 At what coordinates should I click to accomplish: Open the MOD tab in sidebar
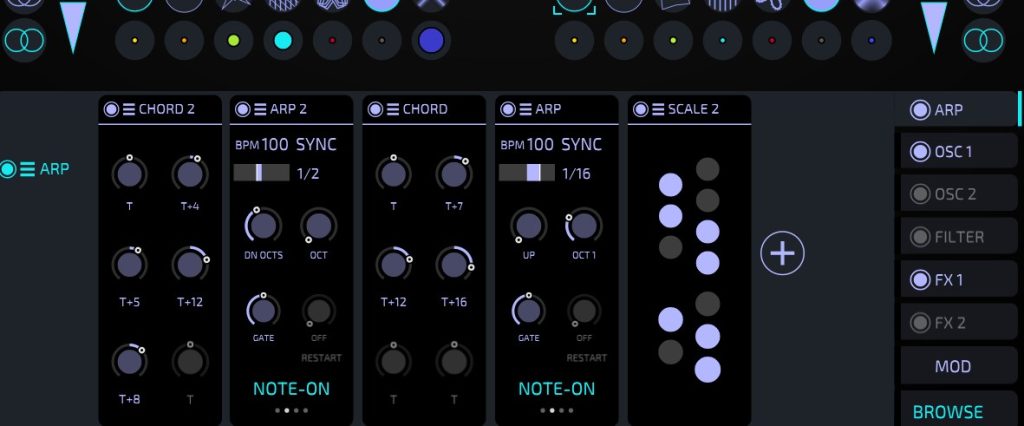click(x=952, y=367)
